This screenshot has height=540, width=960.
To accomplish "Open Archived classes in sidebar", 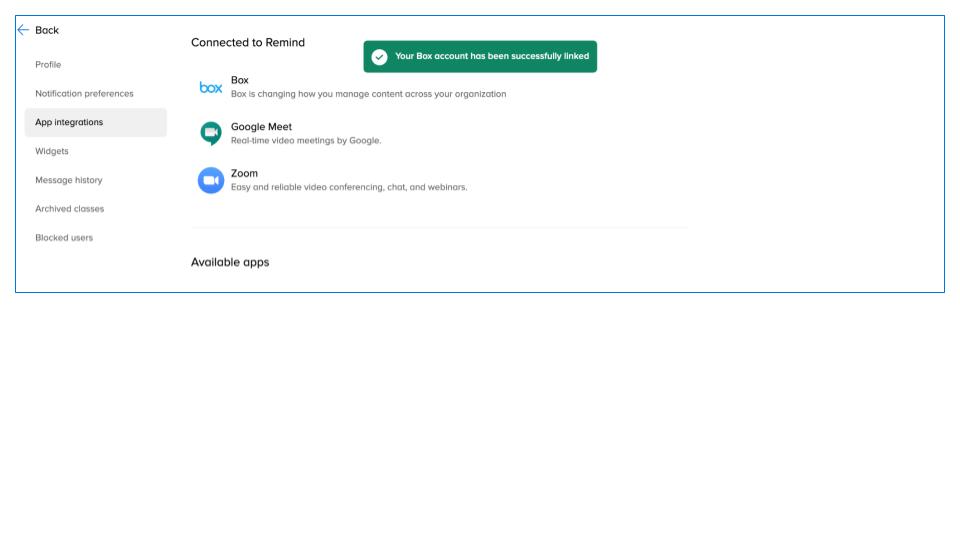I will tap(70, 209).
